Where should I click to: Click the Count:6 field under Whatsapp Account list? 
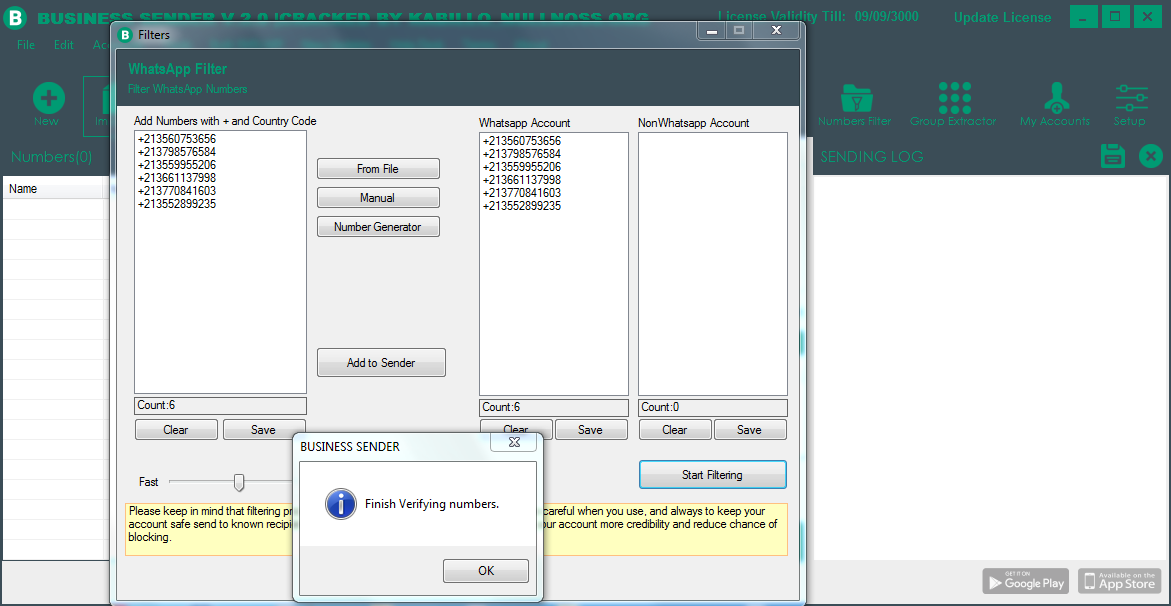coord(553,407)
